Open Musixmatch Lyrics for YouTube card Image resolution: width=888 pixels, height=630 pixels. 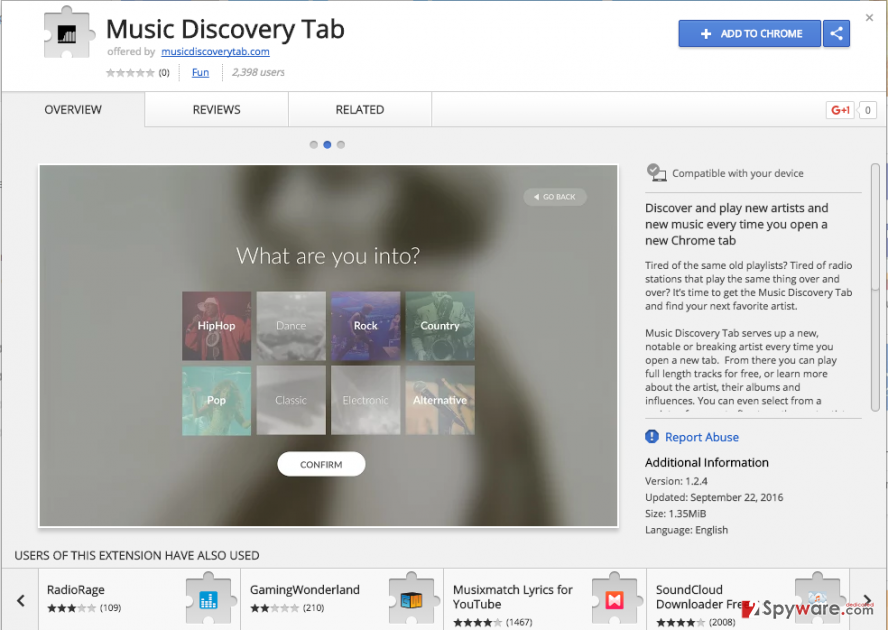point(545,600)
